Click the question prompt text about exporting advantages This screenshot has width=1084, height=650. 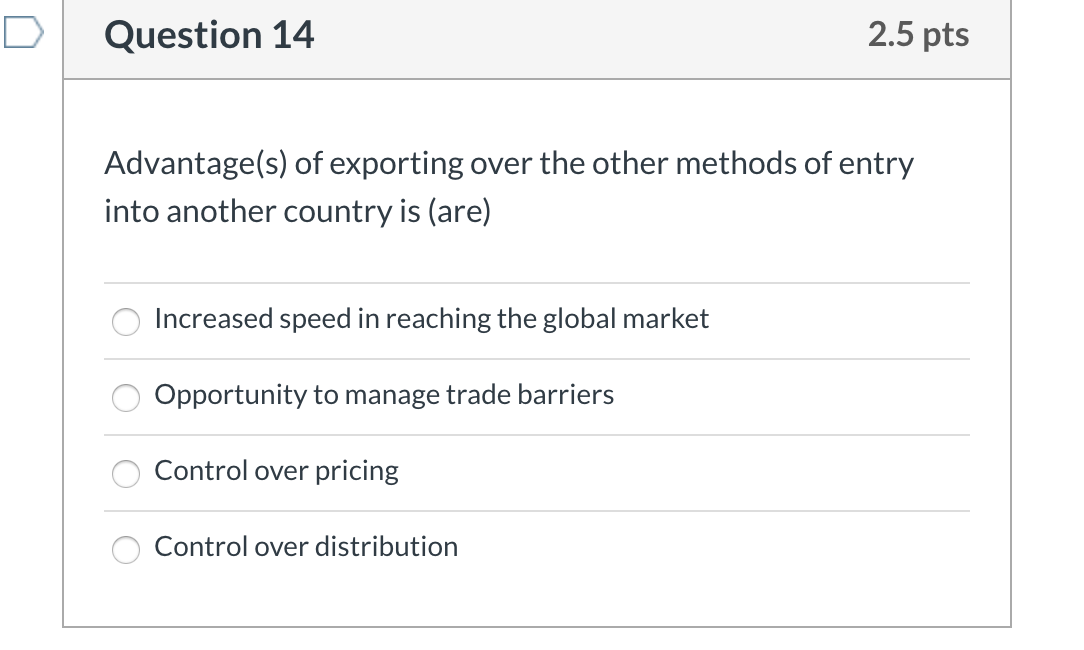(509, 186)
